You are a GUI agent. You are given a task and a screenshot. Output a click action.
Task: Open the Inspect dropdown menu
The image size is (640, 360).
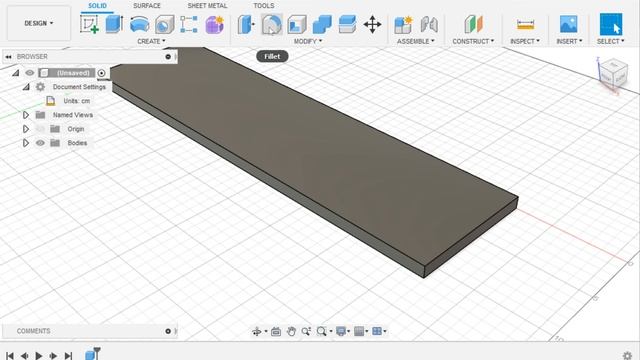[x=525, y=41]
